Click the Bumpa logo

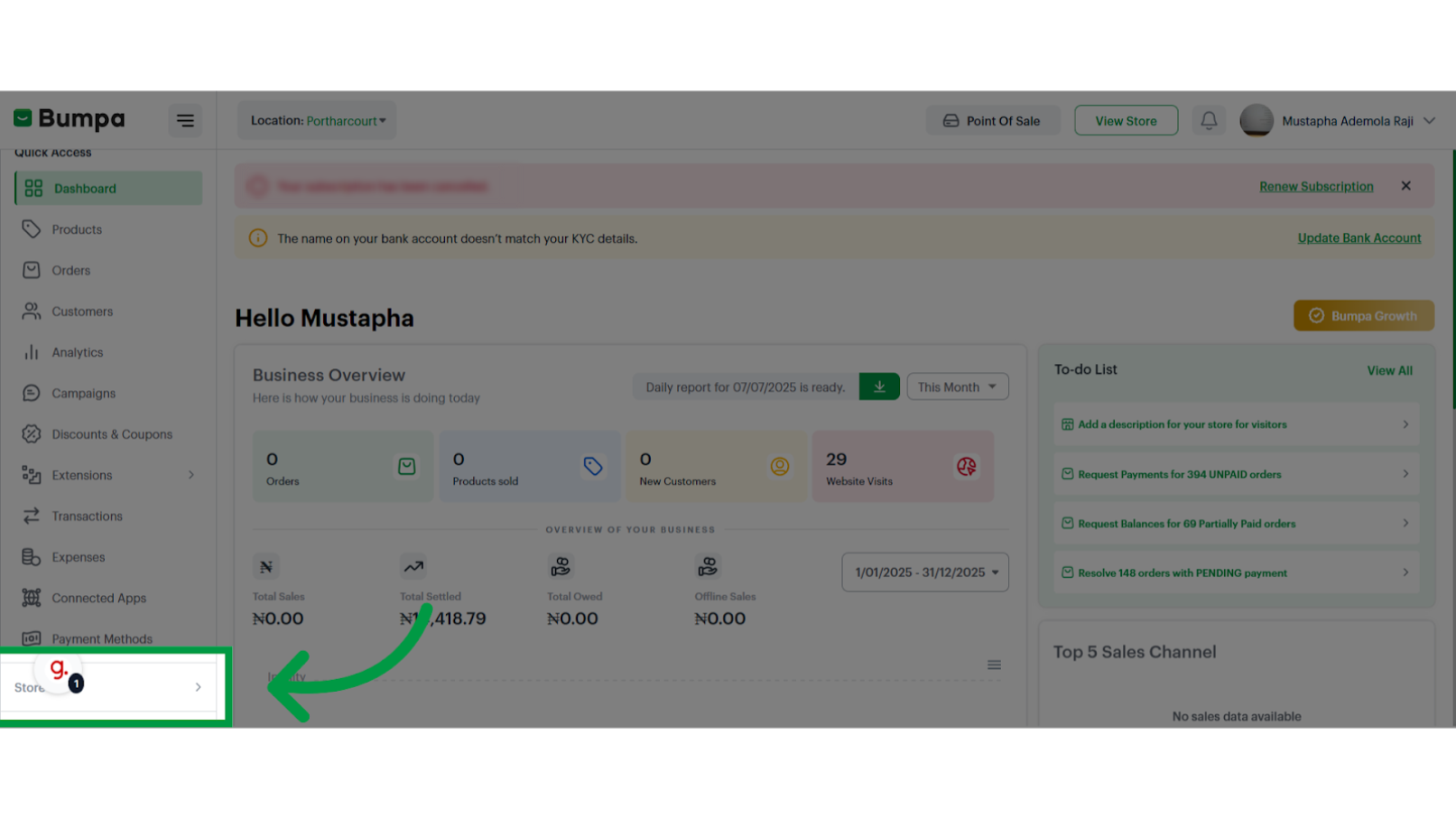tap(70, 119)
